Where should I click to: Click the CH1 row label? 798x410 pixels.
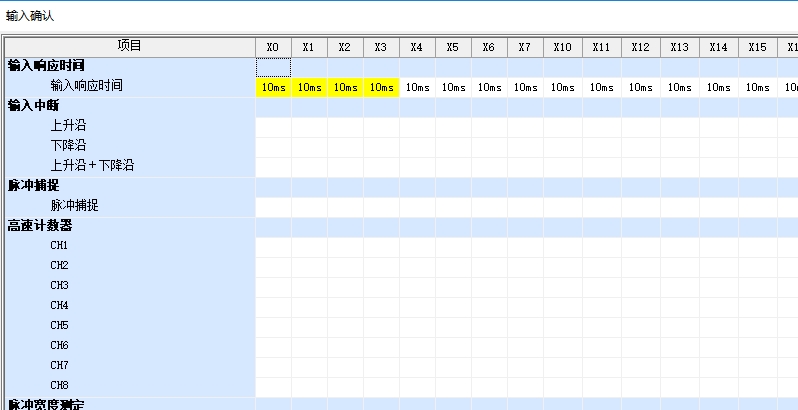59,246
